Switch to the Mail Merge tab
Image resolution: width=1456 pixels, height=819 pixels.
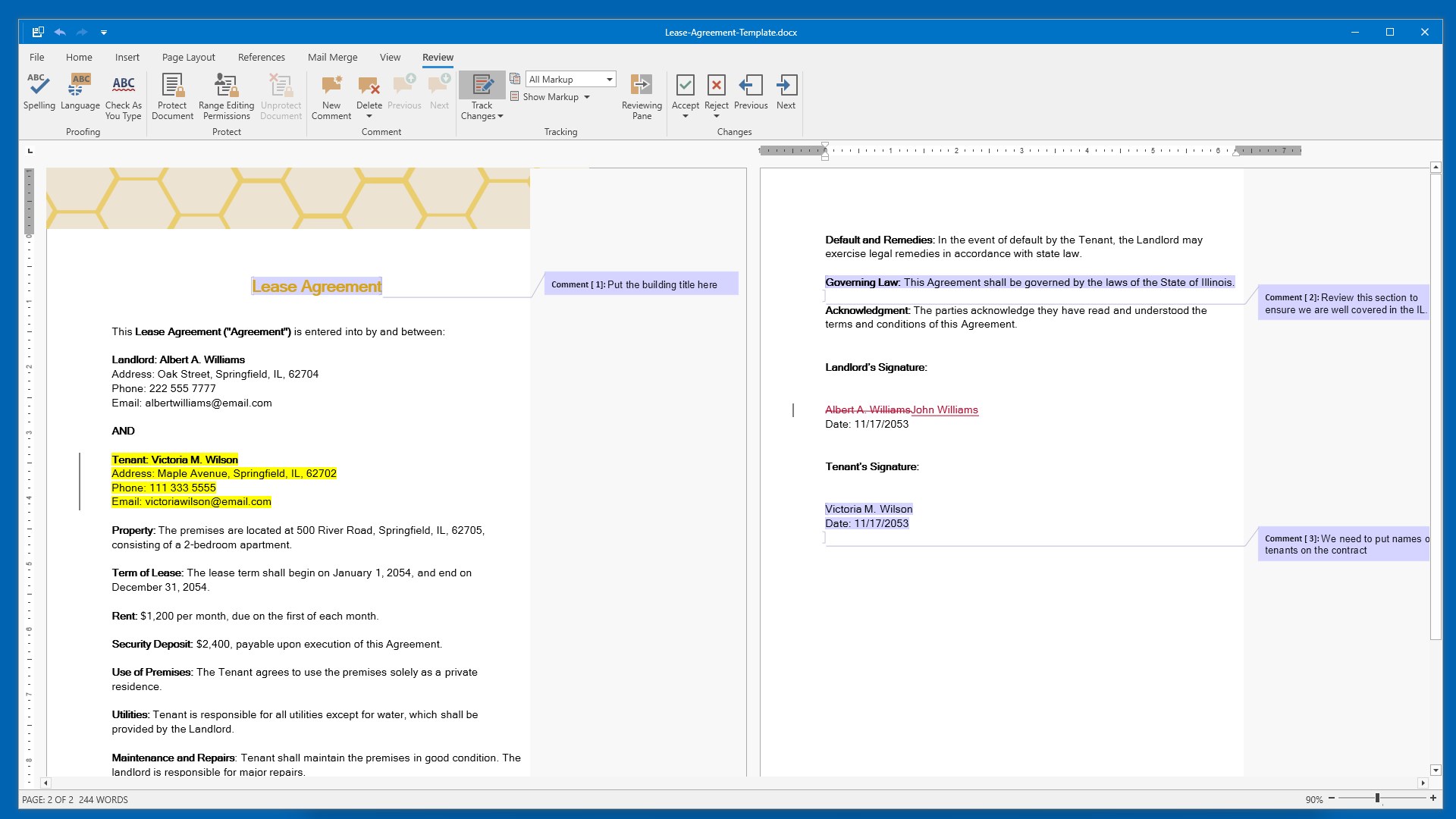pos(332,57)
